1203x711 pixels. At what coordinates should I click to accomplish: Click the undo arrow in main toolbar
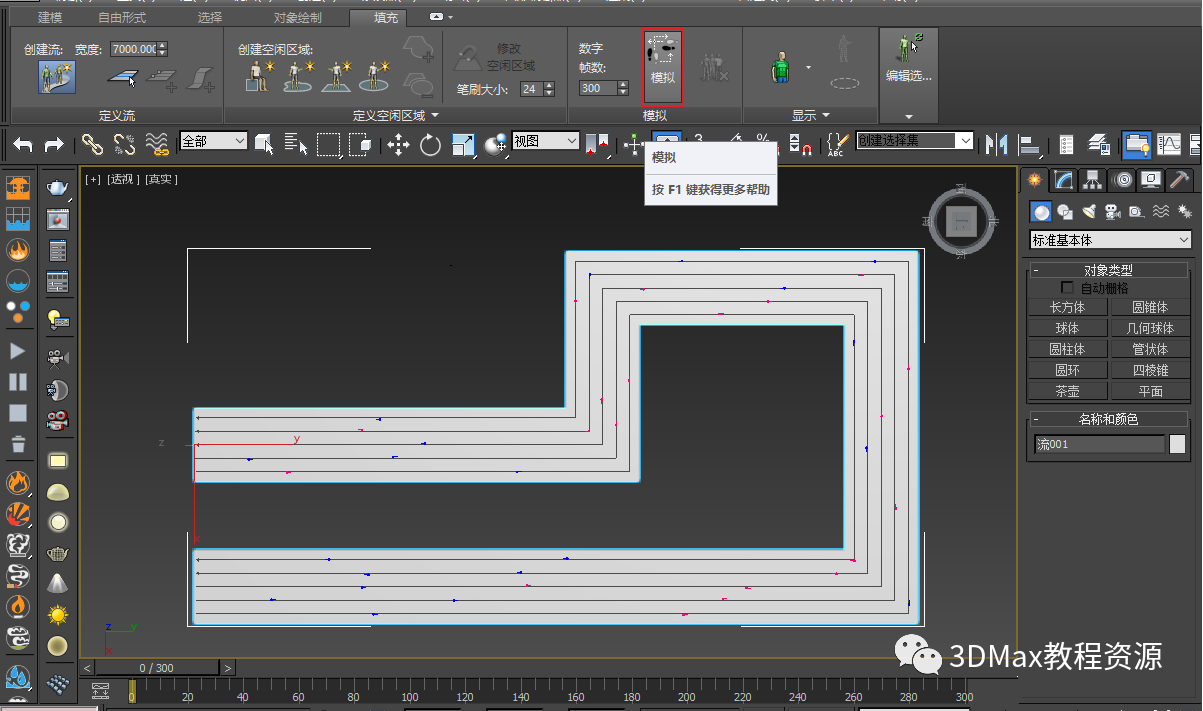23,145
